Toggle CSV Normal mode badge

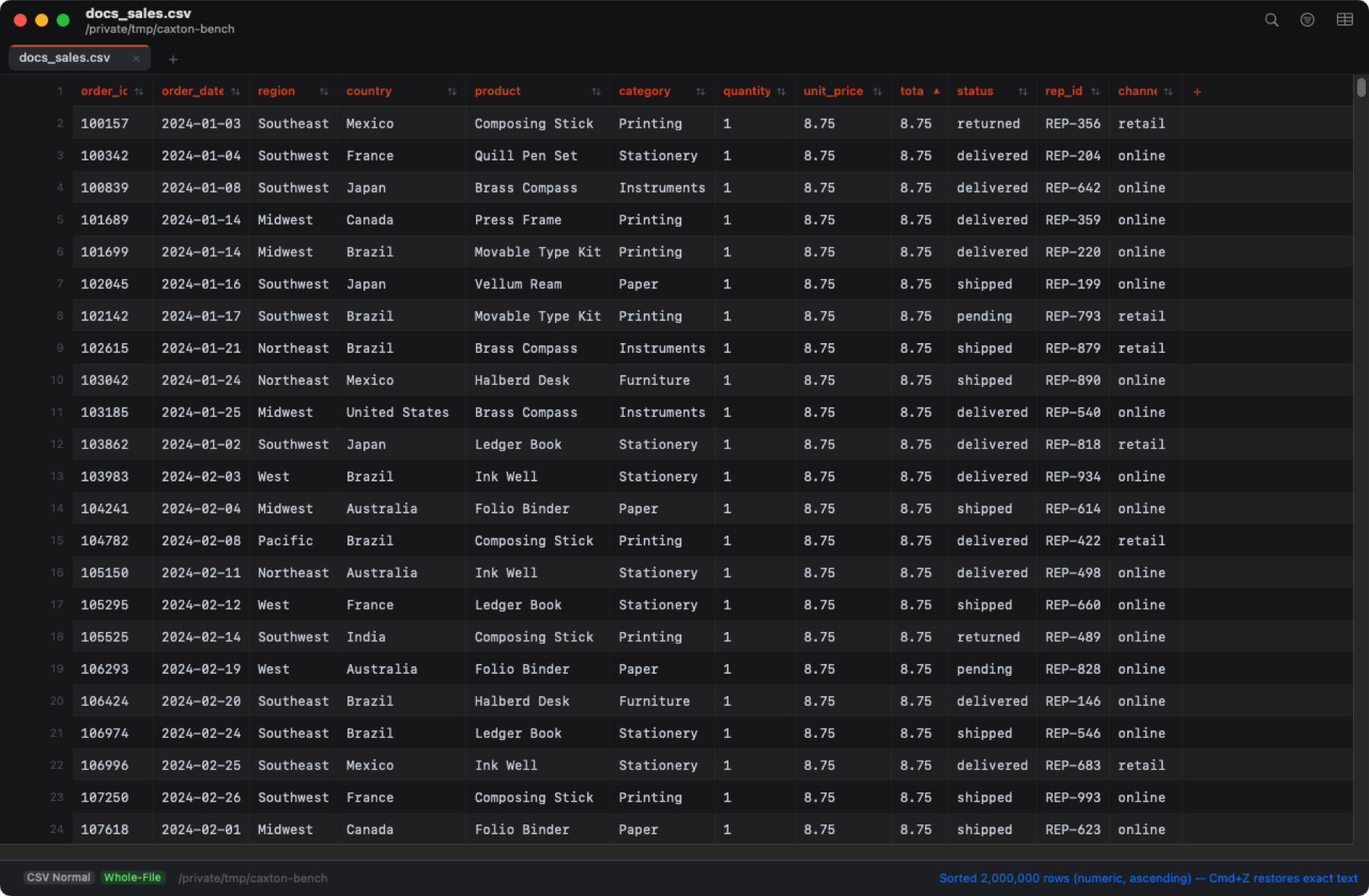click(59, 878)
